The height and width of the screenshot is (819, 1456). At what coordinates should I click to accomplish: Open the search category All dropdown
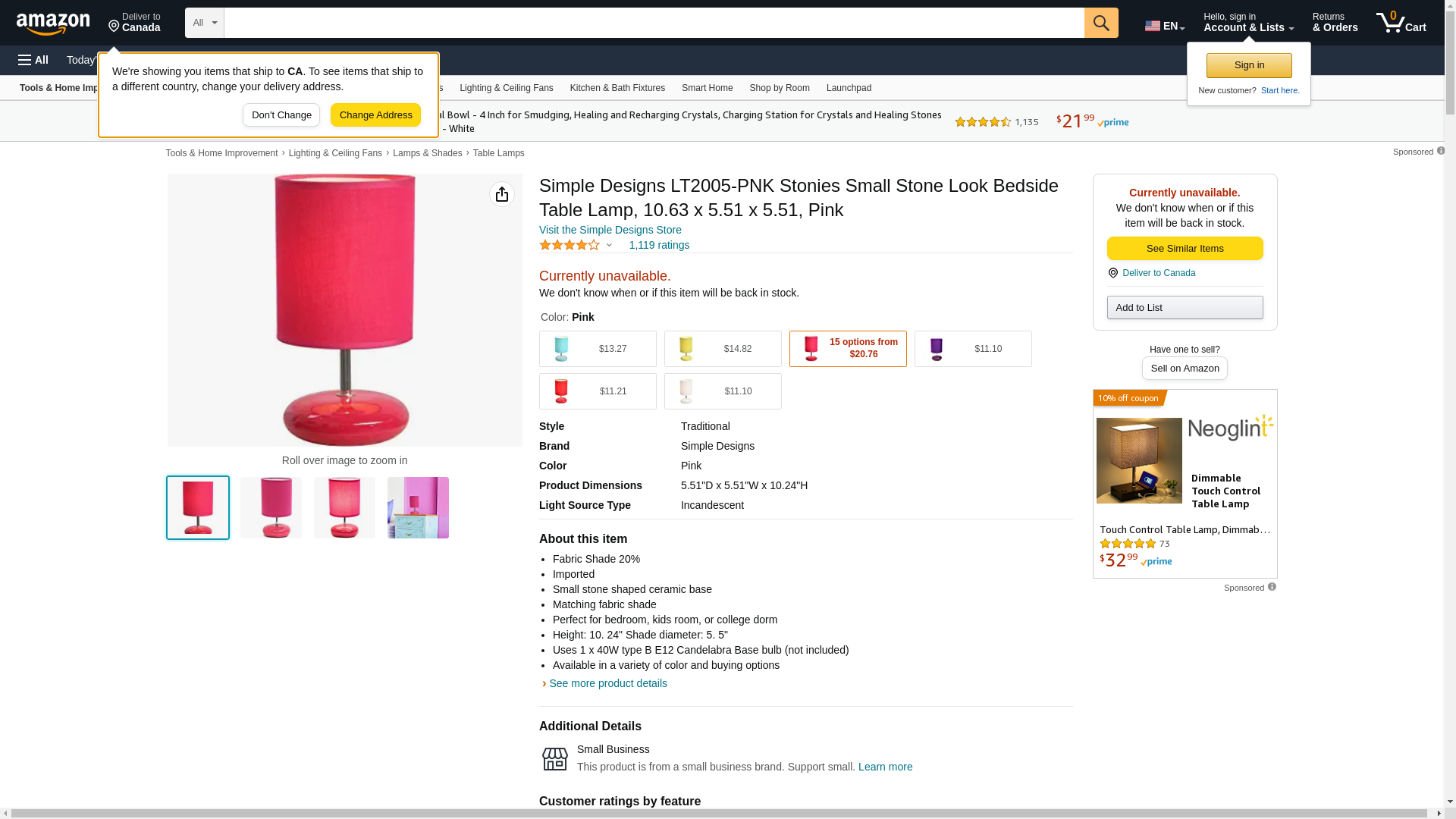click(204, 23)
